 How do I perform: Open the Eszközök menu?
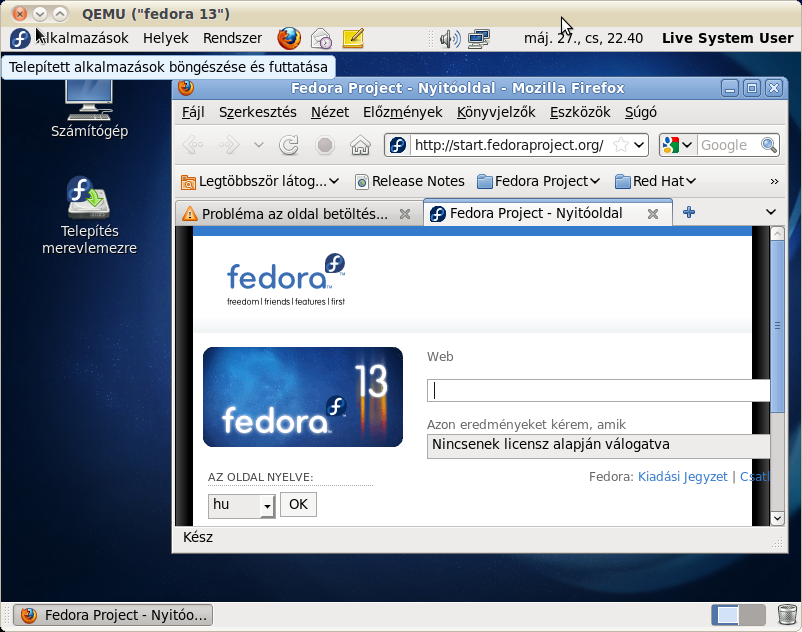(x=580, y=112)
